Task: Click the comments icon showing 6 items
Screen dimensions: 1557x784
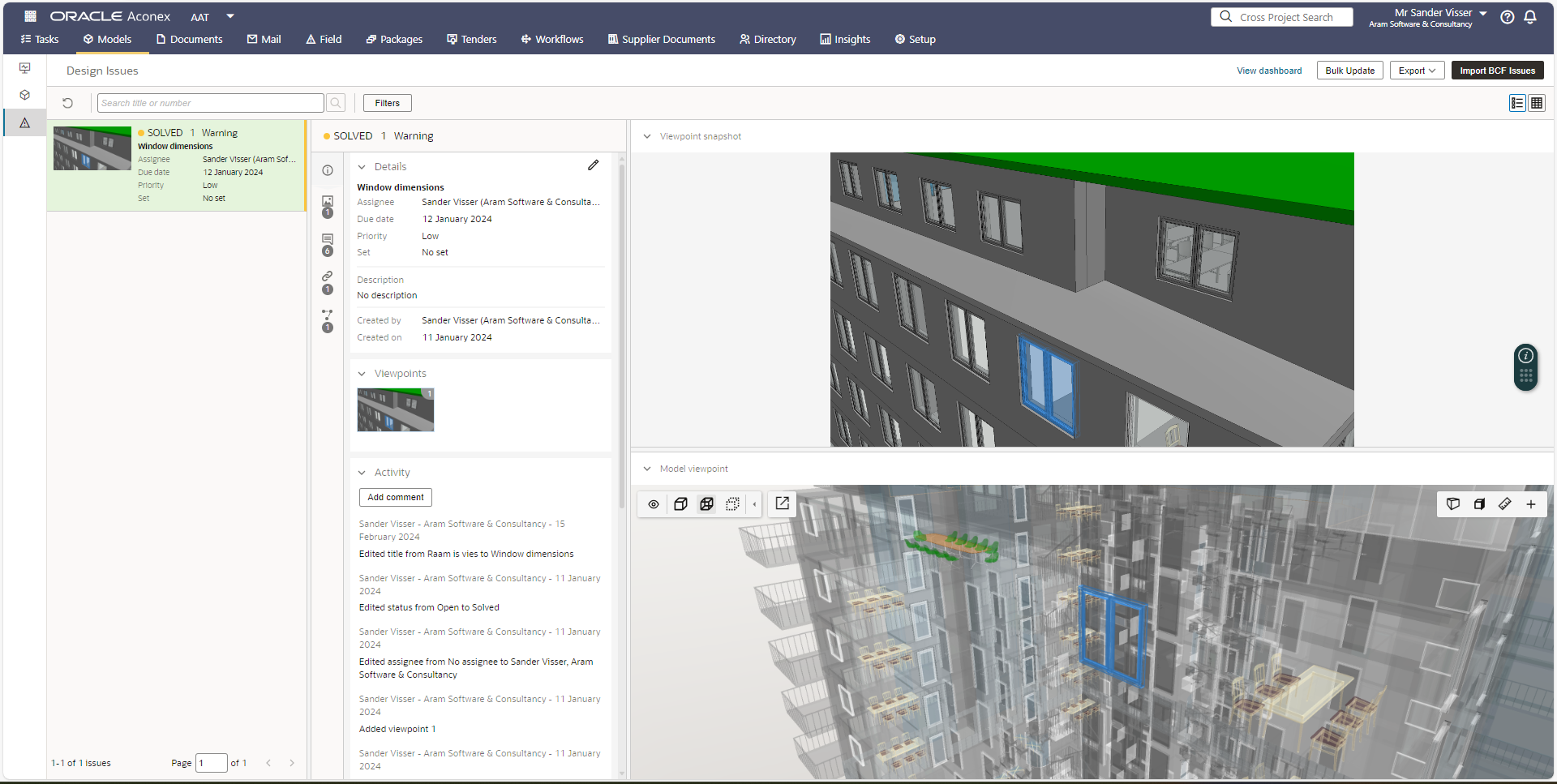Action: (x=327, y=239)
